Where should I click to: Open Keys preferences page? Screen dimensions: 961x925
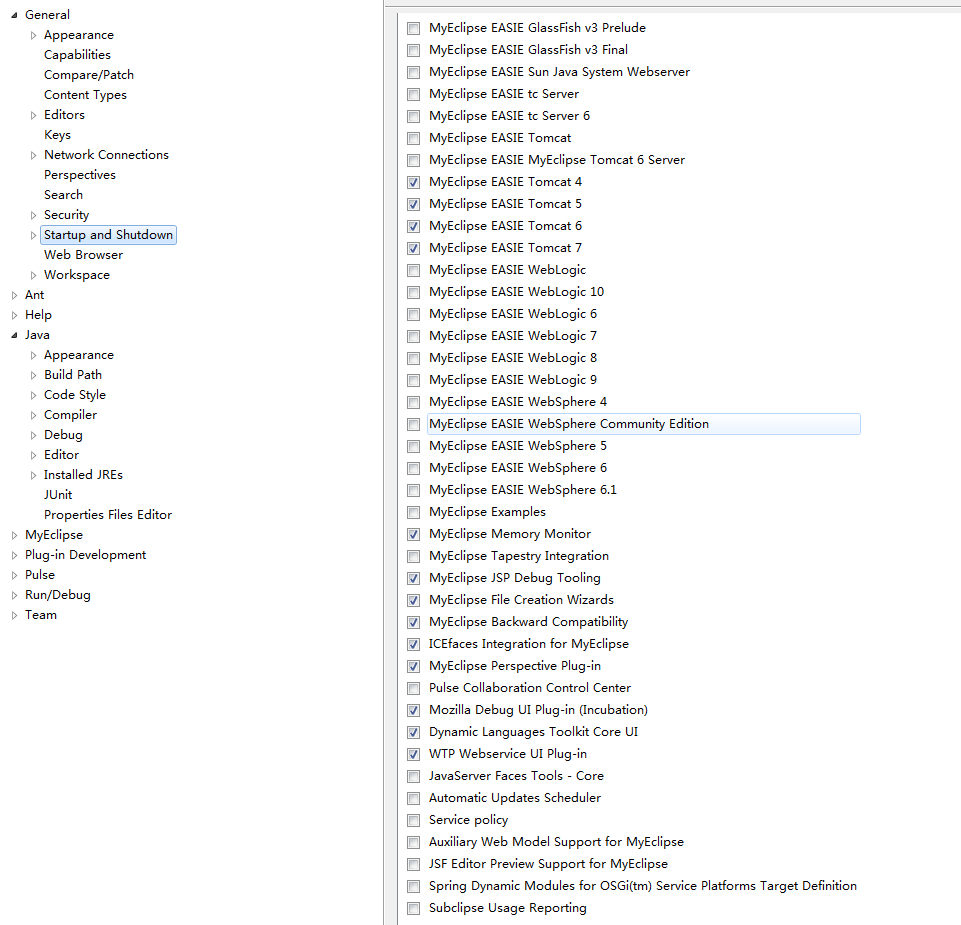pos(58,135)
